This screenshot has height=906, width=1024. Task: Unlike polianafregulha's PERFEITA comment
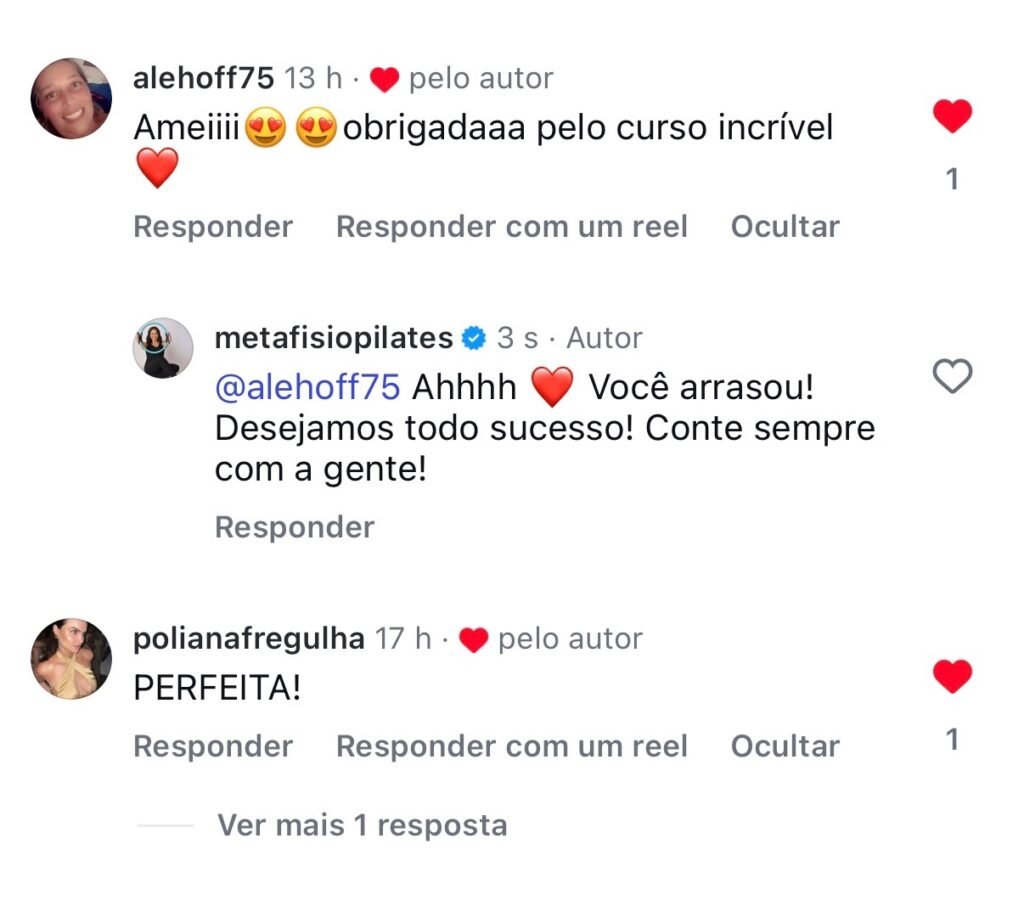[952, 677]
